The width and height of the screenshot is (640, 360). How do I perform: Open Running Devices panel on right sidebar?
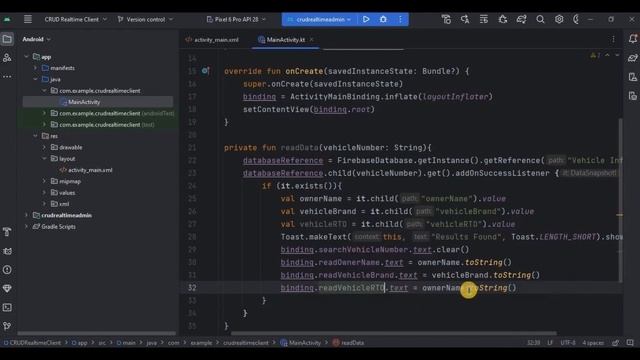[633, 77]
